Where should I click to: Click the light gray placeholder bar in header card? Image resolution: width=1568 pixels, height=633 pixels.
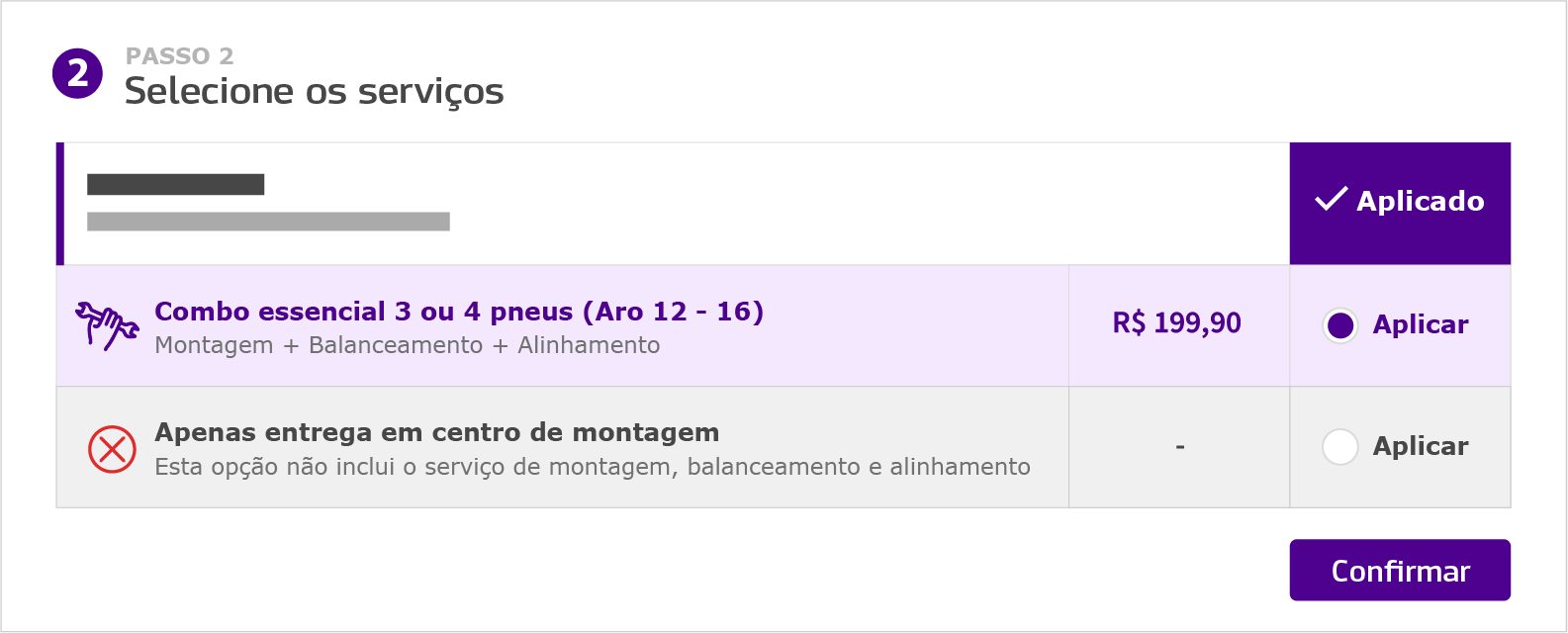coord(269,222)
